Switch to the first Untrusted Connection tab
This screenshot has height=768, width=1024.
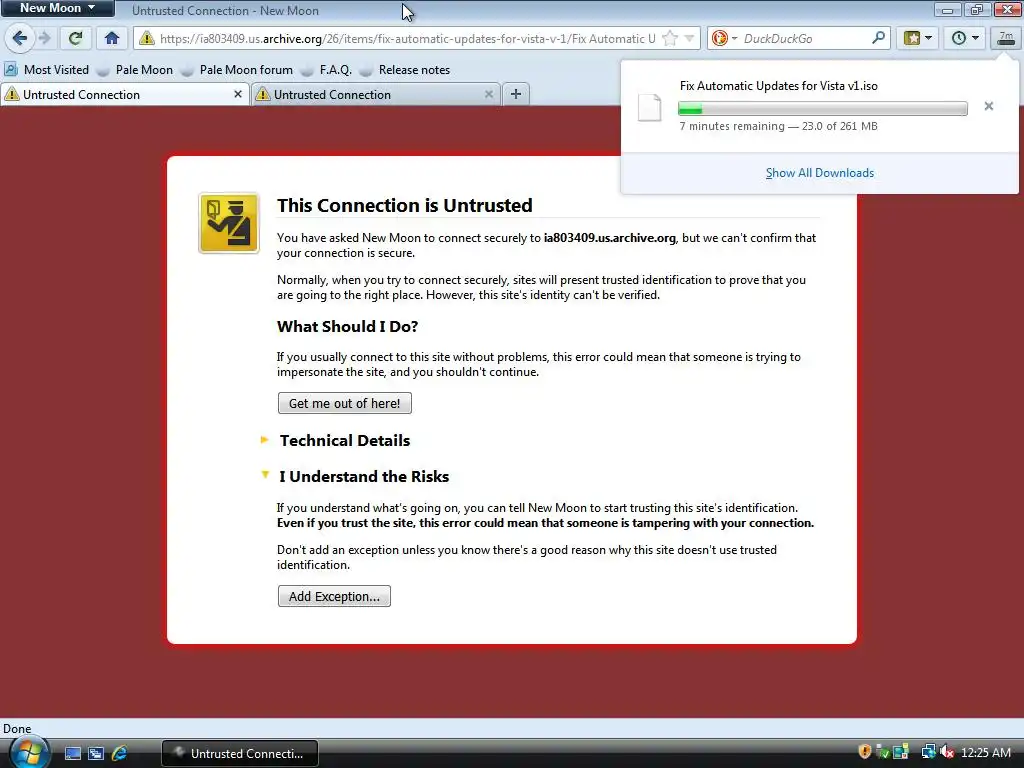[x=124, y=95]
